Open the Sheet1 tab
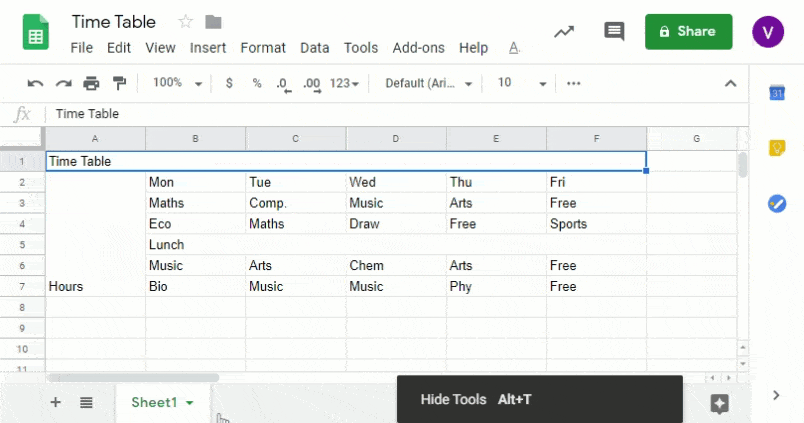The image size is (804, 423). click(x=162, y=402)
